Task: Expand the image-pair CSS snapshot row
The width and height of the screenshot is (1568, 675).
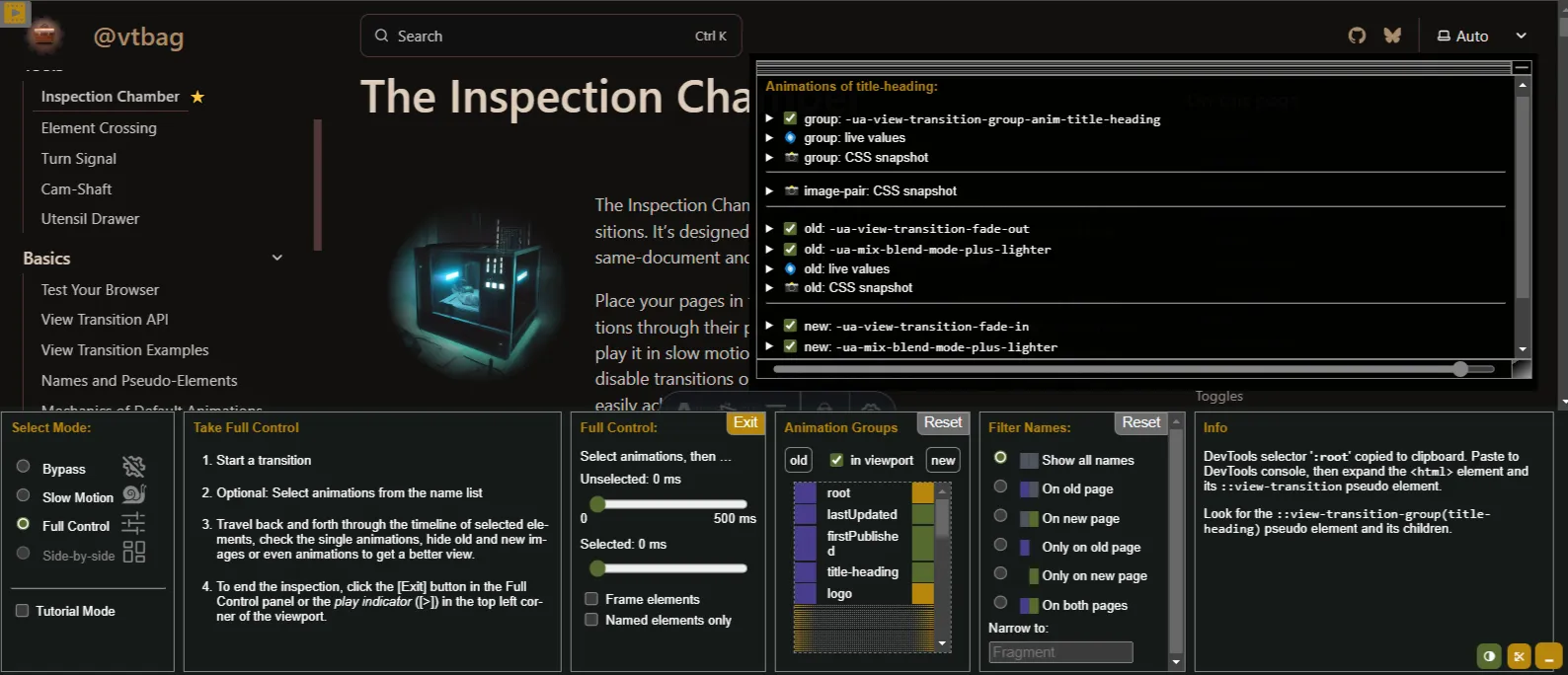Action: click(x=769, y=190)
